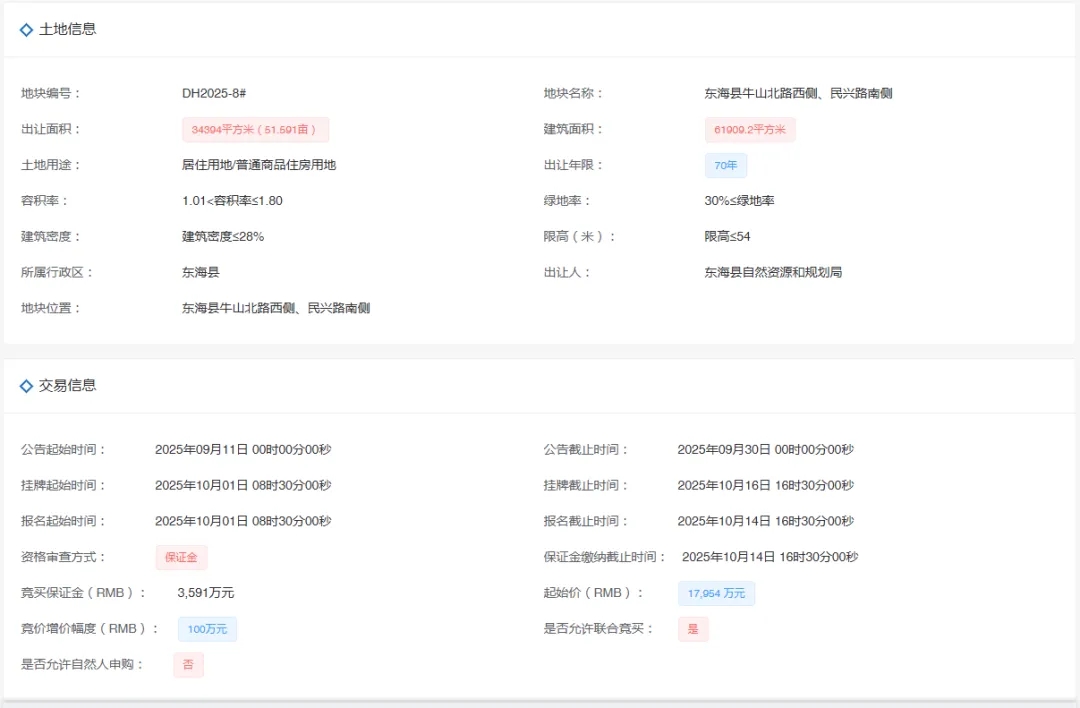Image resolution: width=1080 pixels, height=708 pixels.
Task: Click the 地块名称 value text
Action: point(798,94)
